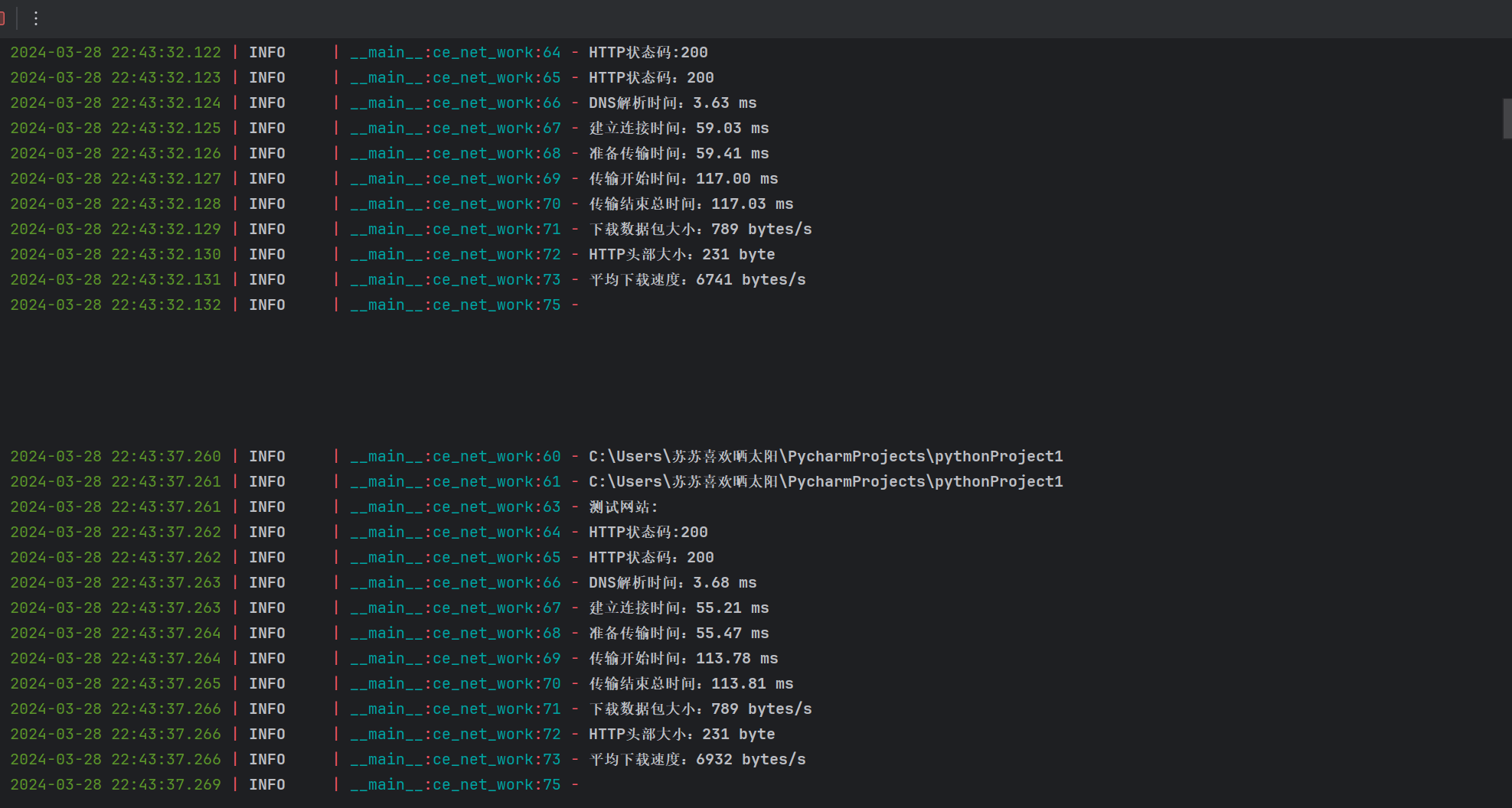This screenshot has width=1512, height=808.
Task: Click timestamp '2024-03-28 22:43:32.122'
Action: pos(116,53)
